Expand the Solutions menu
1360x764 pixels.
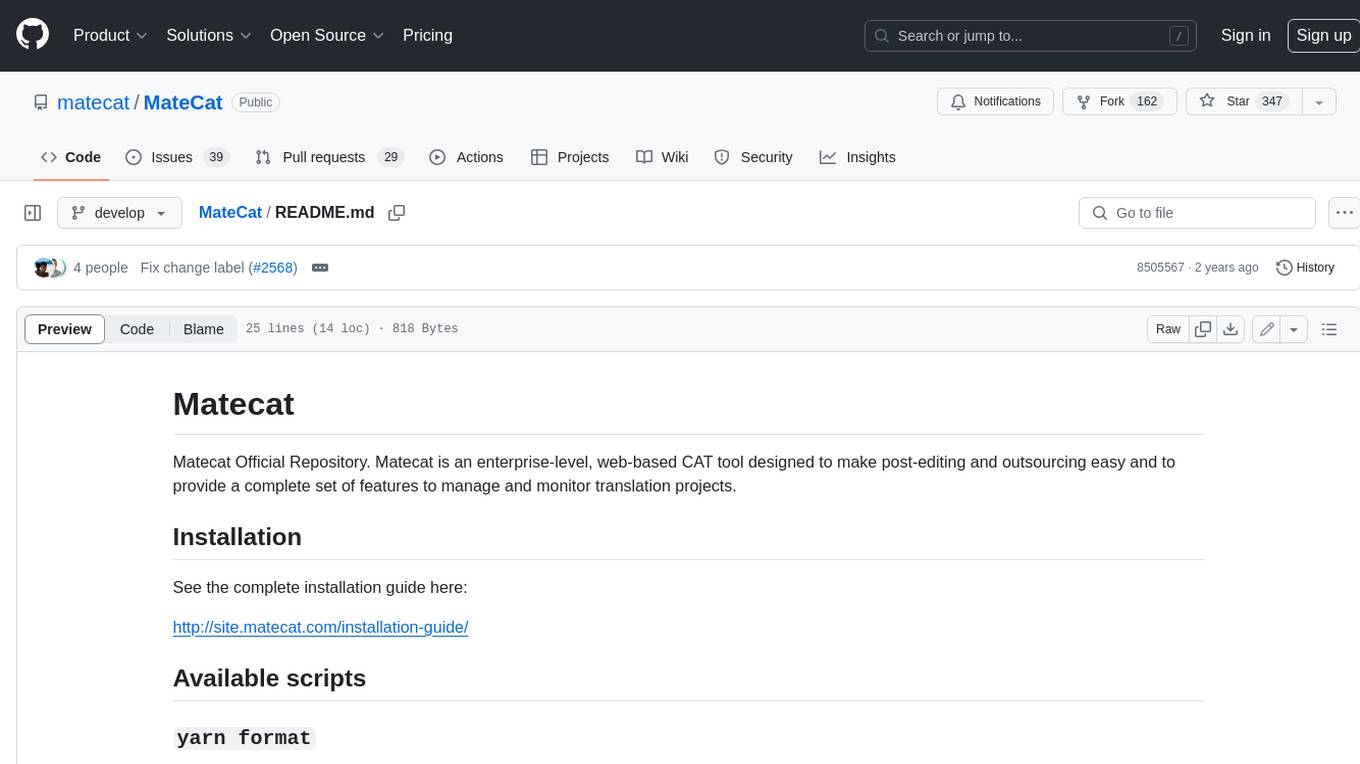click(x=209, y=35)
